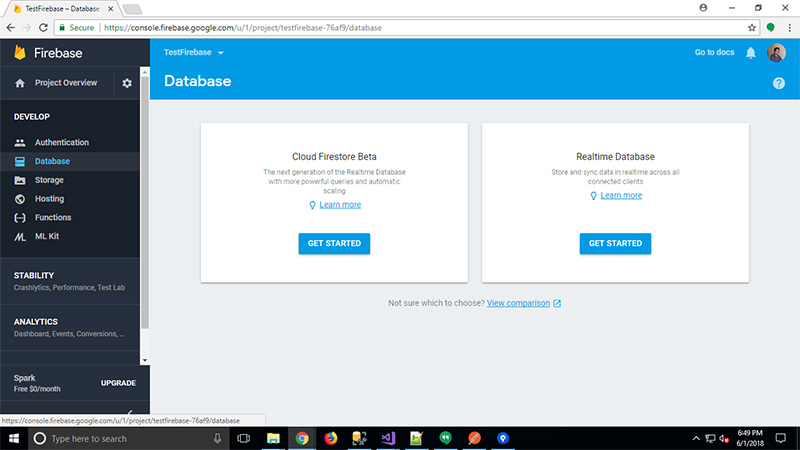The width and height of the screenshot is (800, 450).
Task: Select Database in the Develop menu
Action: [x=52, y=161]
